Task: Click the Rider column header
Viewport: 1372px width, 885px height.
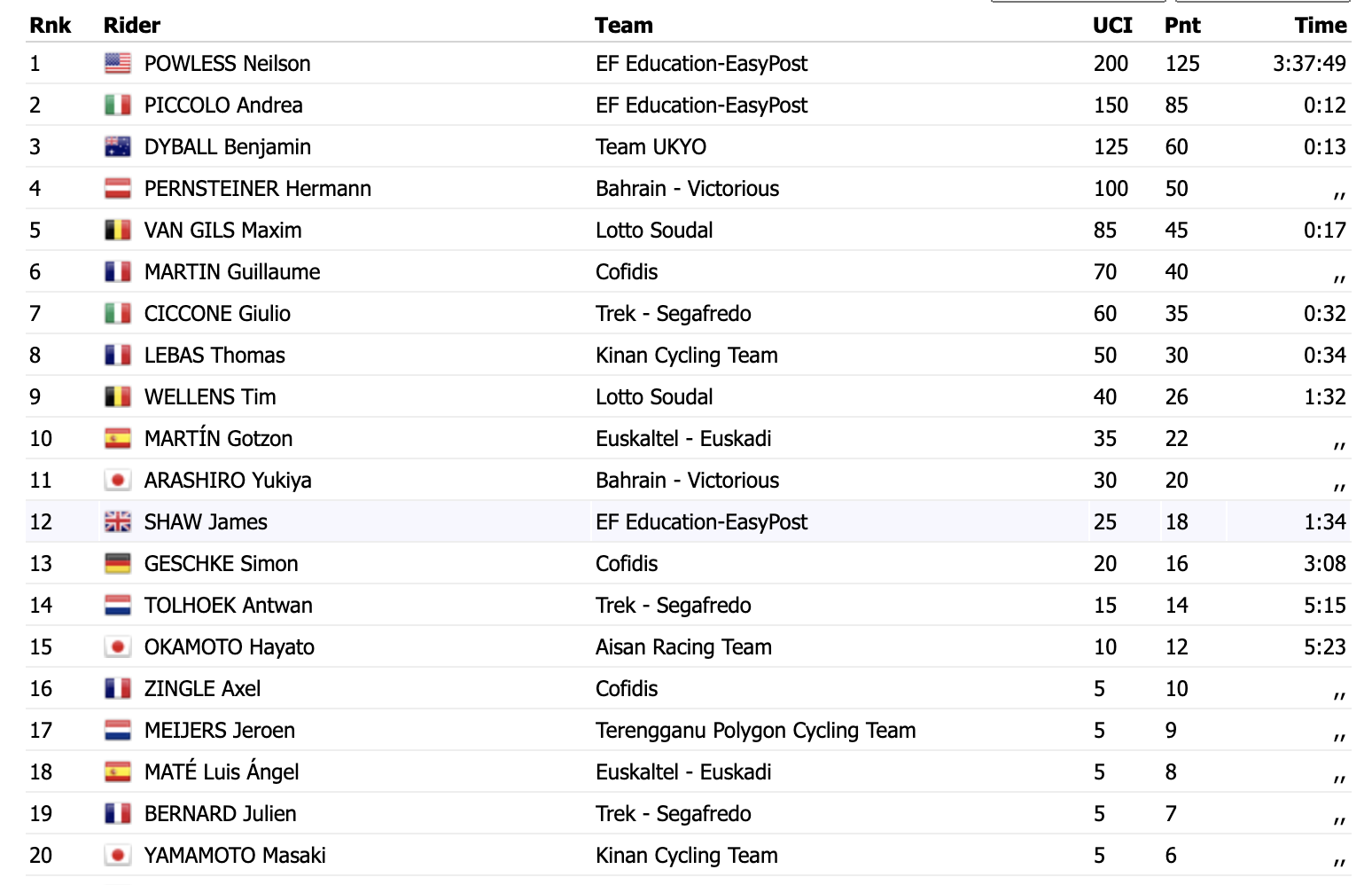Action: pos(132,25)
